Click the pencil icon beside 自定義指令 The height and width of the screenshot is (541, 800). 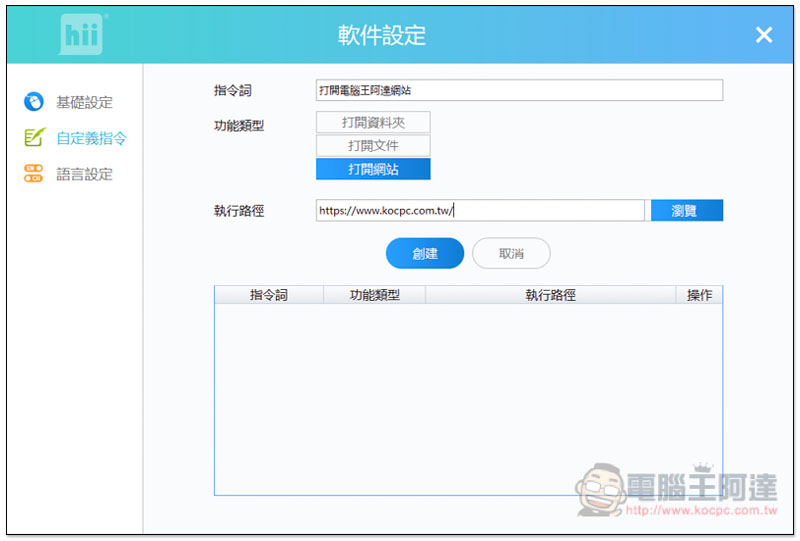[34, 138]
